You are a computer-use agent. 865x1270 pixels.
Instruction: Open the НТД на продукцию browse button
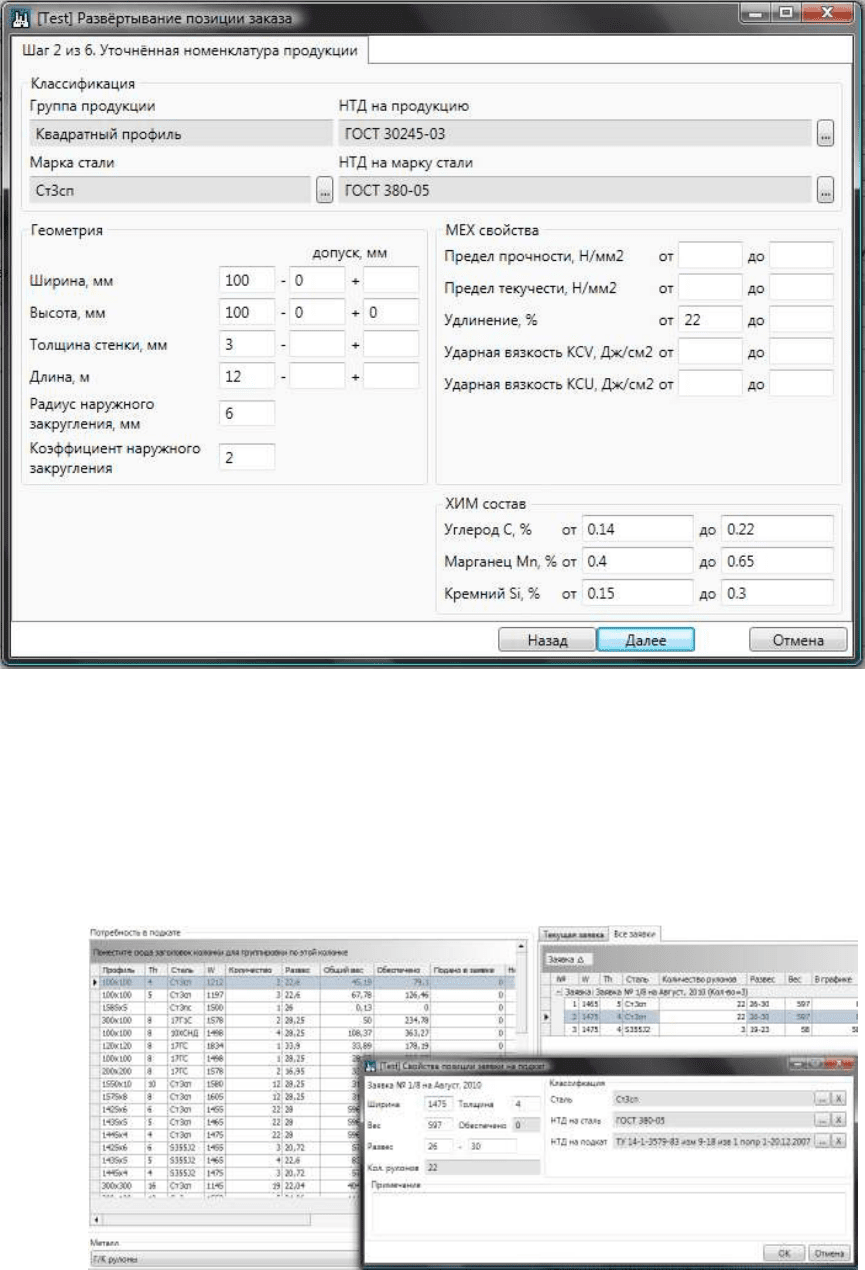tap(824, 133)
